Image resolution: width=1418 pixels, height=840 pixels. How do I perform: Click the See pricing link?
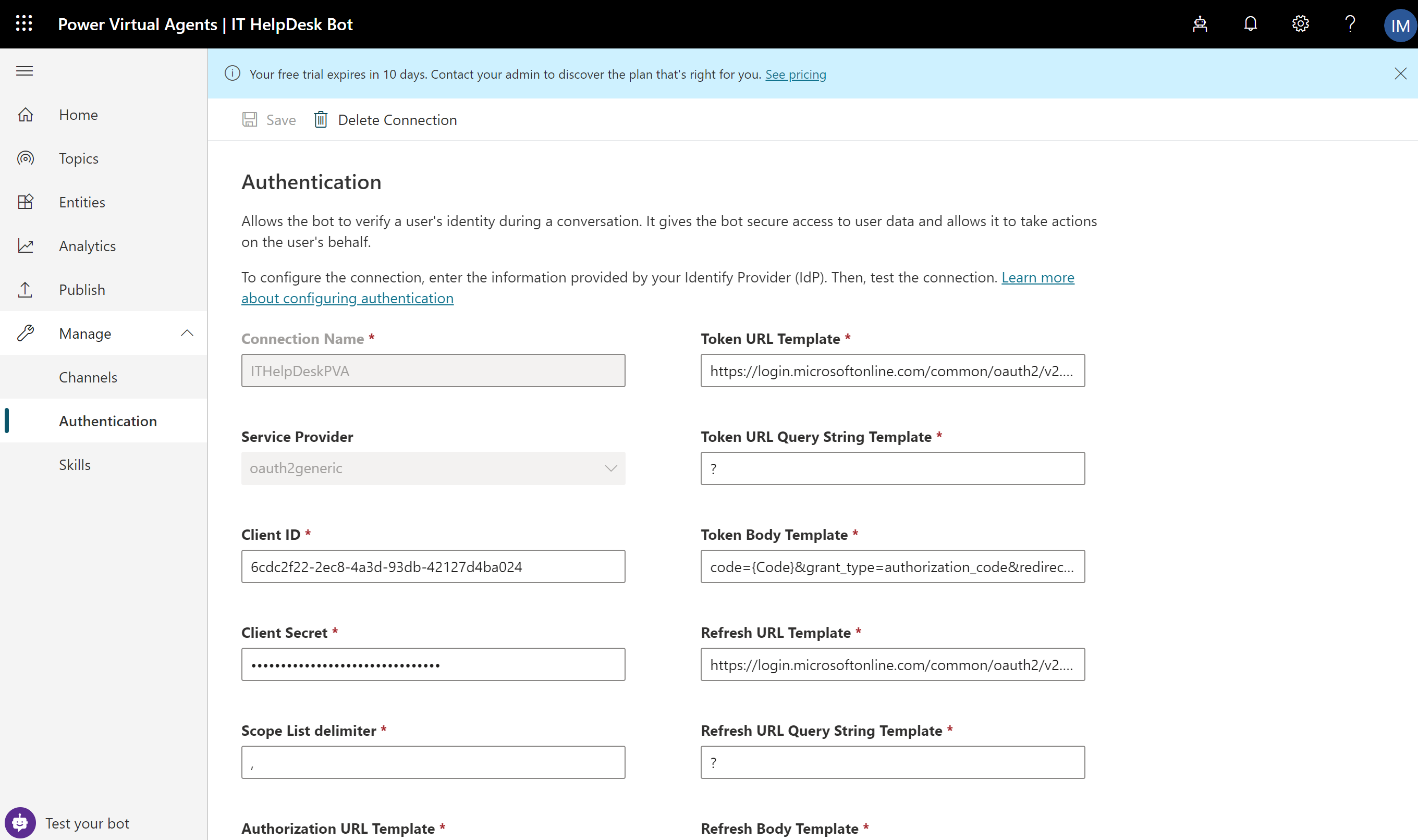click(795, 74)
